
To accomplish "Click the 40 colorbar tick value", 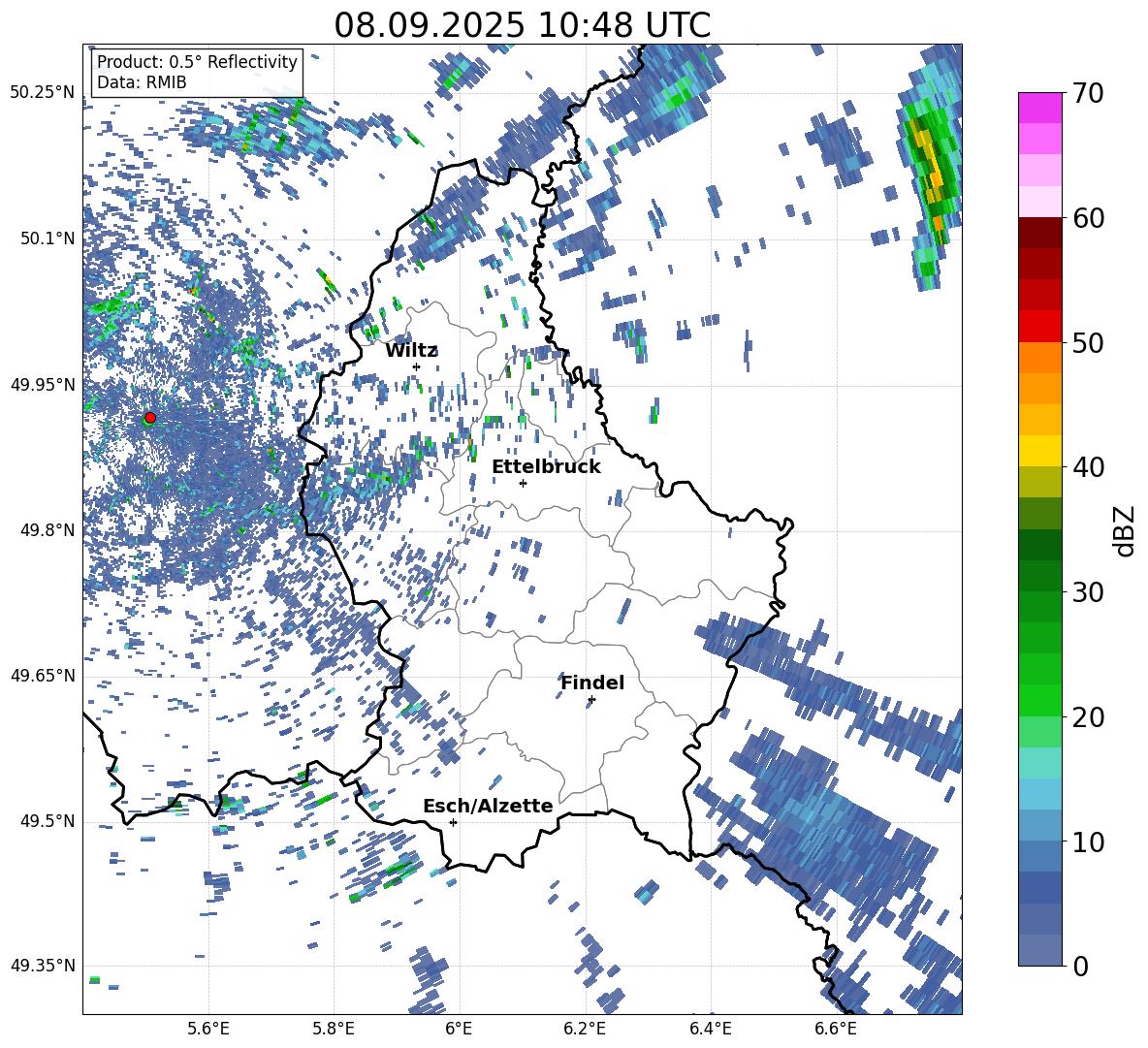I will click(x=1088, y=467).
